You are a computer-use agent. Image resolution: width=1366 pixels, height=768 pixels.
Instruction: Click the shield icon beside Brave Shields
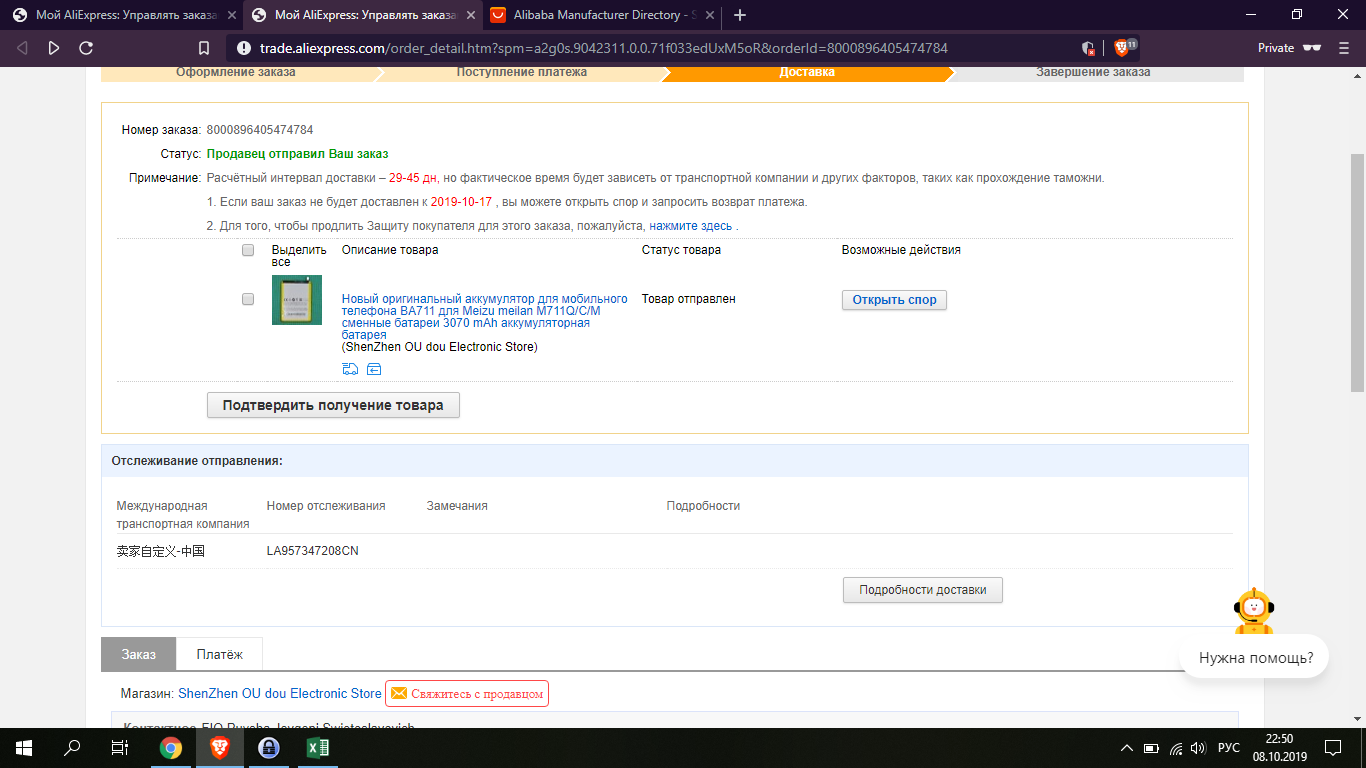1088,48
